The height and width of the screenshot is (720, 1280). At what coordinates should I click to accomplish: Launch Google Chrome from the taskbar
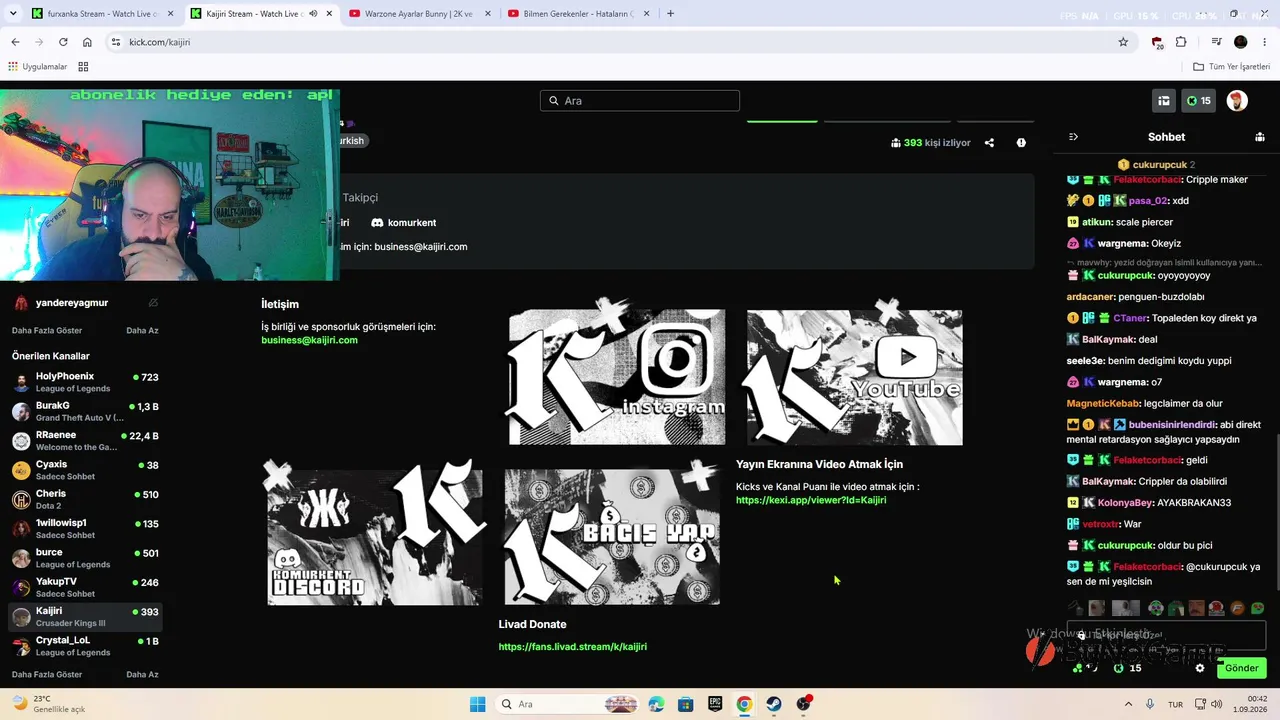click(744, 704)
